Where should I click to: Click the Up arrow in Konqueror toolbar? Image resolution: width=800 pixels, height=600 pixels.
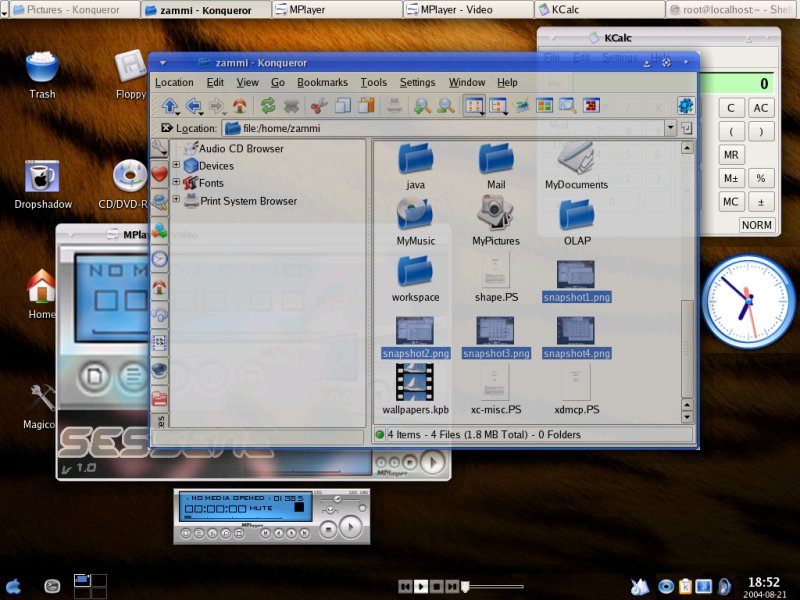(169, 105)
